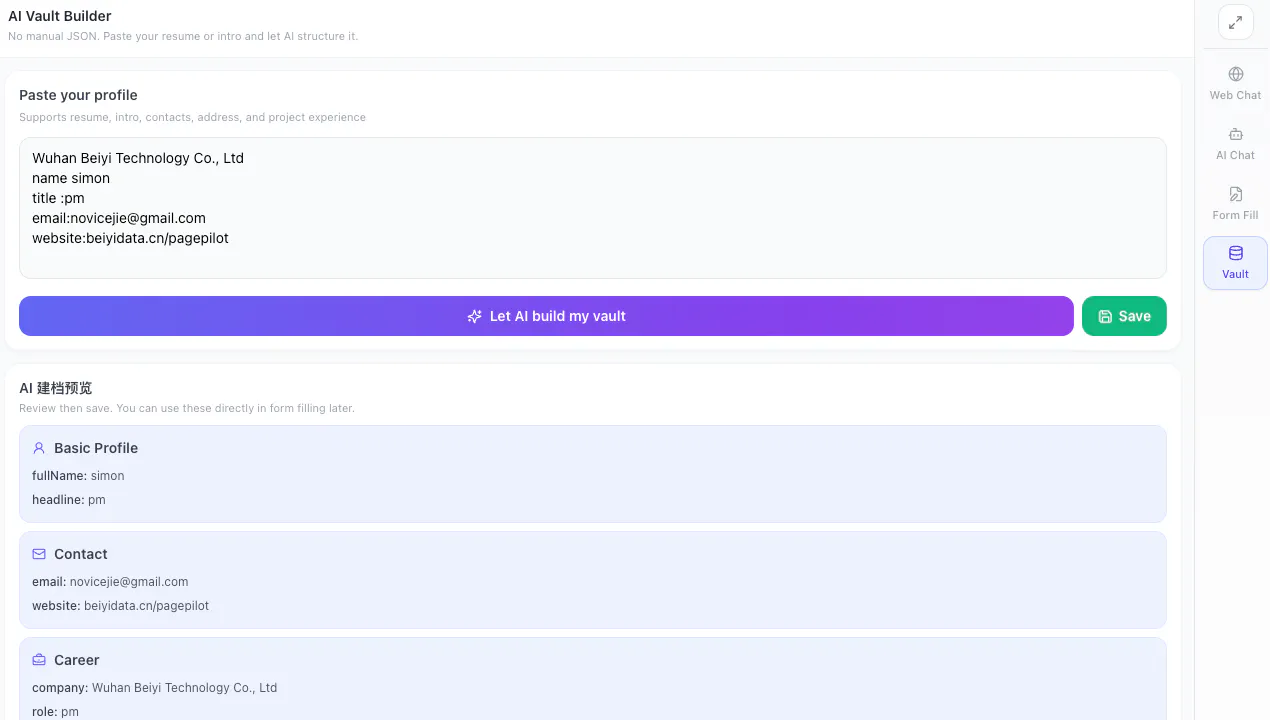Select the Vault tab label
Image resolution: width=1270 pixels, height=720 pixels.
(x=1235, y=274)
